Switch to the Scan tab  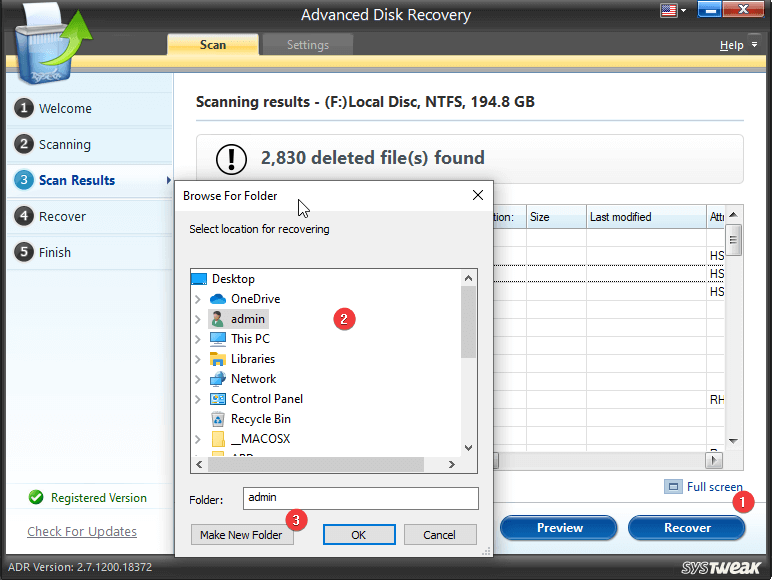click(213, 45)
